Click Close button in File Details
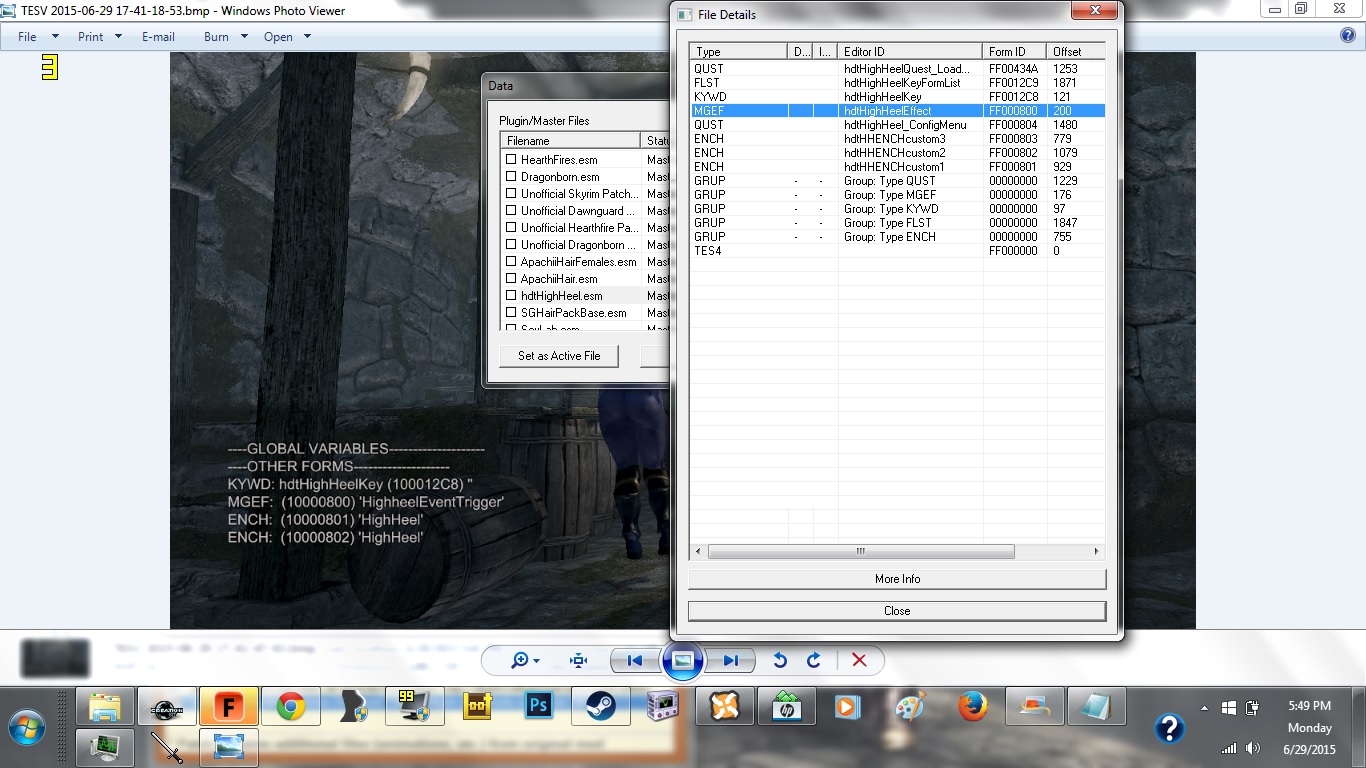Image resolution: width=1366 pixels, height=768 pixels. coord(897,611)
